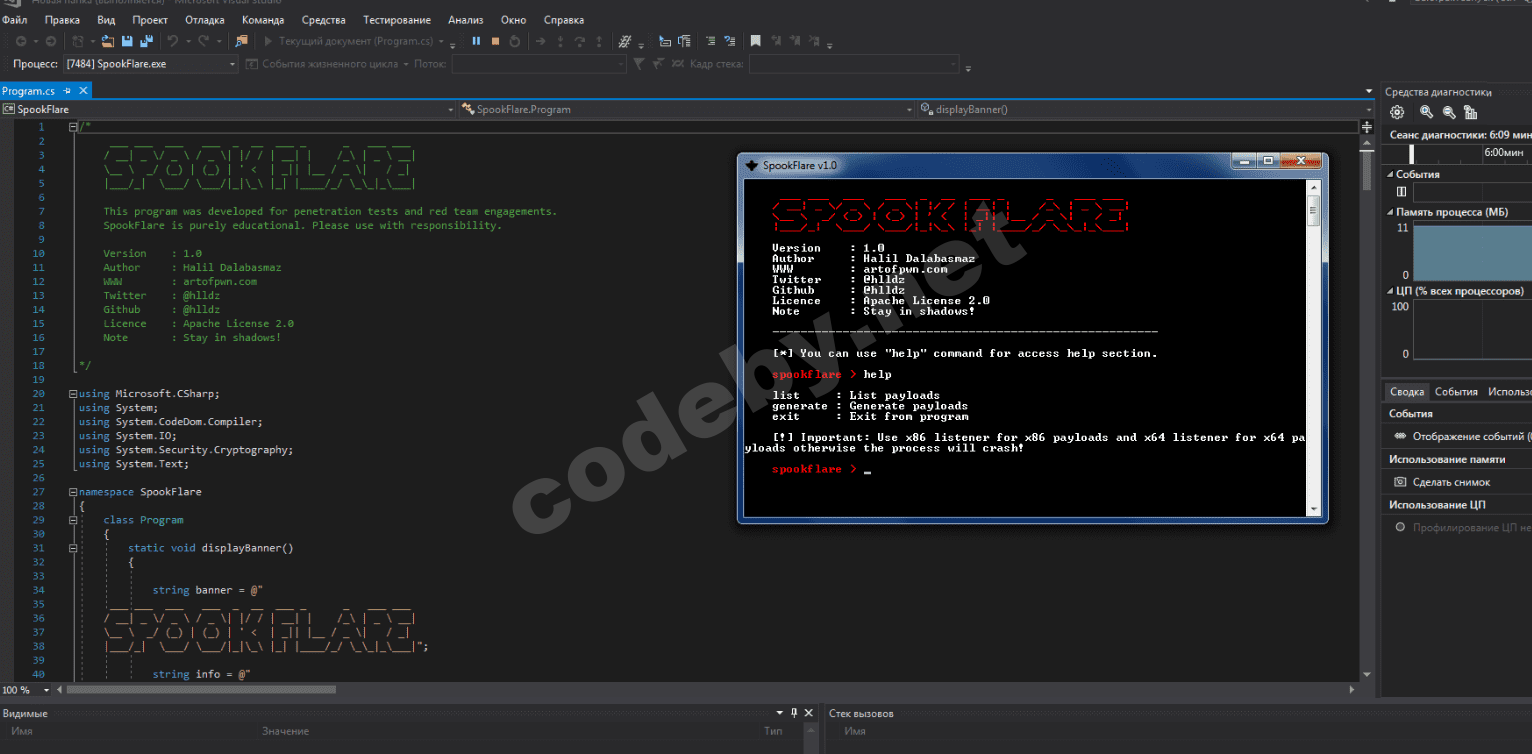The width and height of the screenshot is (1532, 754).
Task: Pause debugging with the Break All icon
Action: (476, 41)
